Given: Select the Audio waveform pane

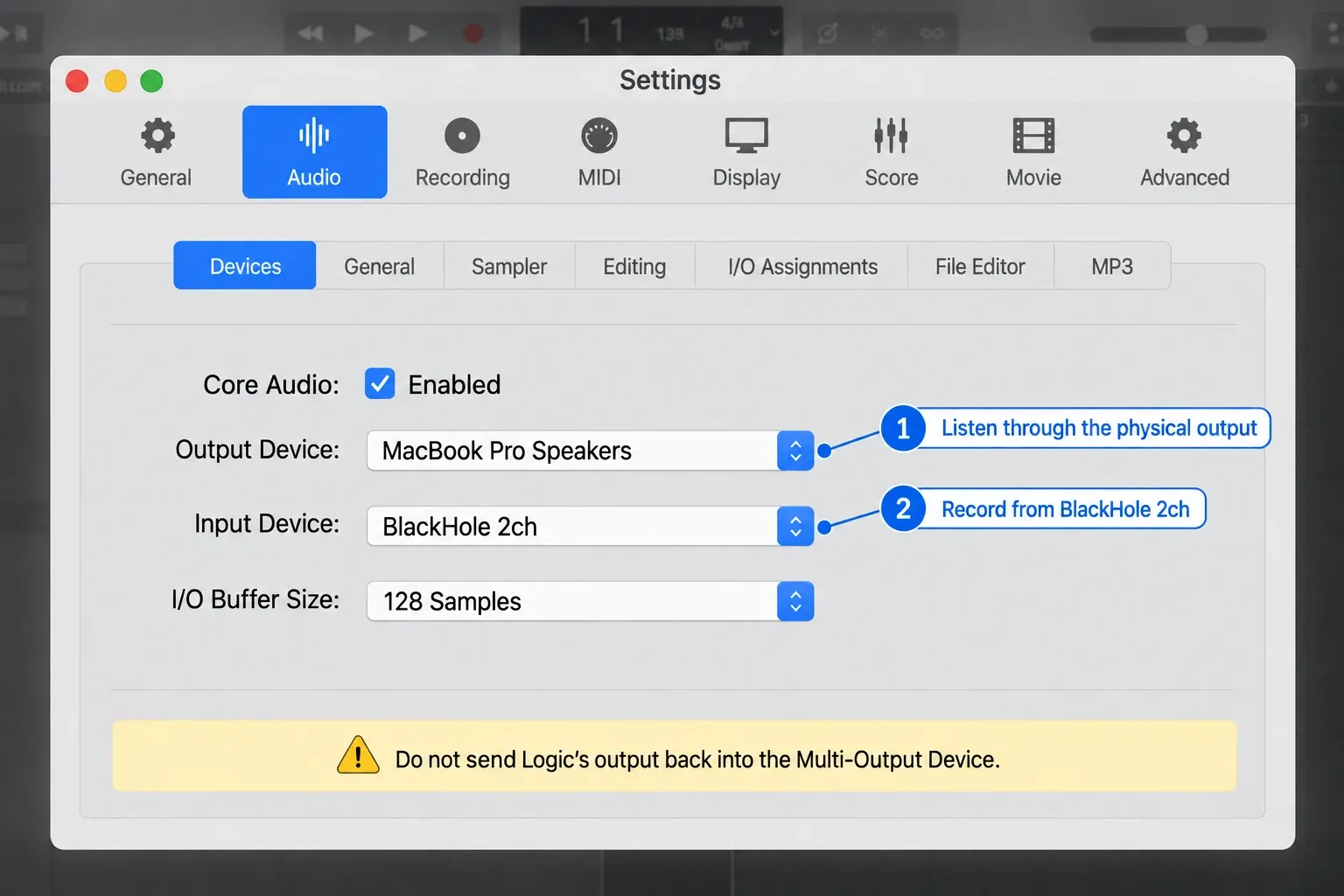Looking at the screenshot, I should tap(314, 152).
